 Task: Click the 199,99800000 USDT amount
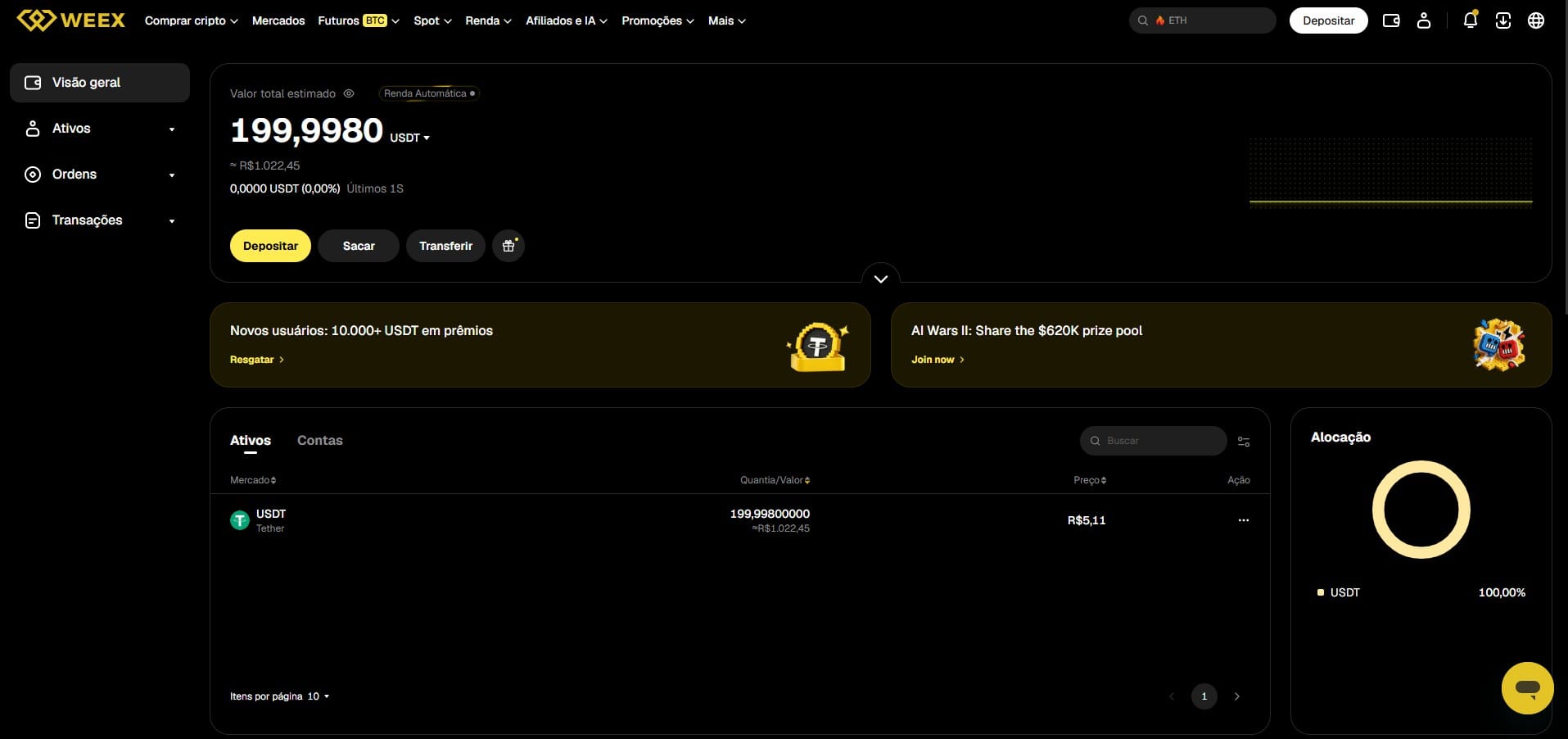tap(770, 514)
